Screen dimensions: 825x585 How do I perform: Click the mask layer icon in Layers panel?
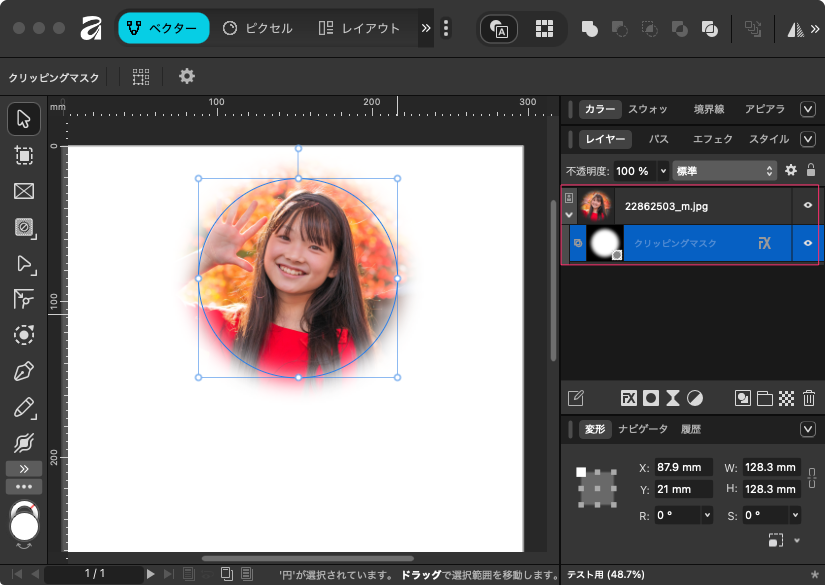pyautogui.click(x=651, y=398)
